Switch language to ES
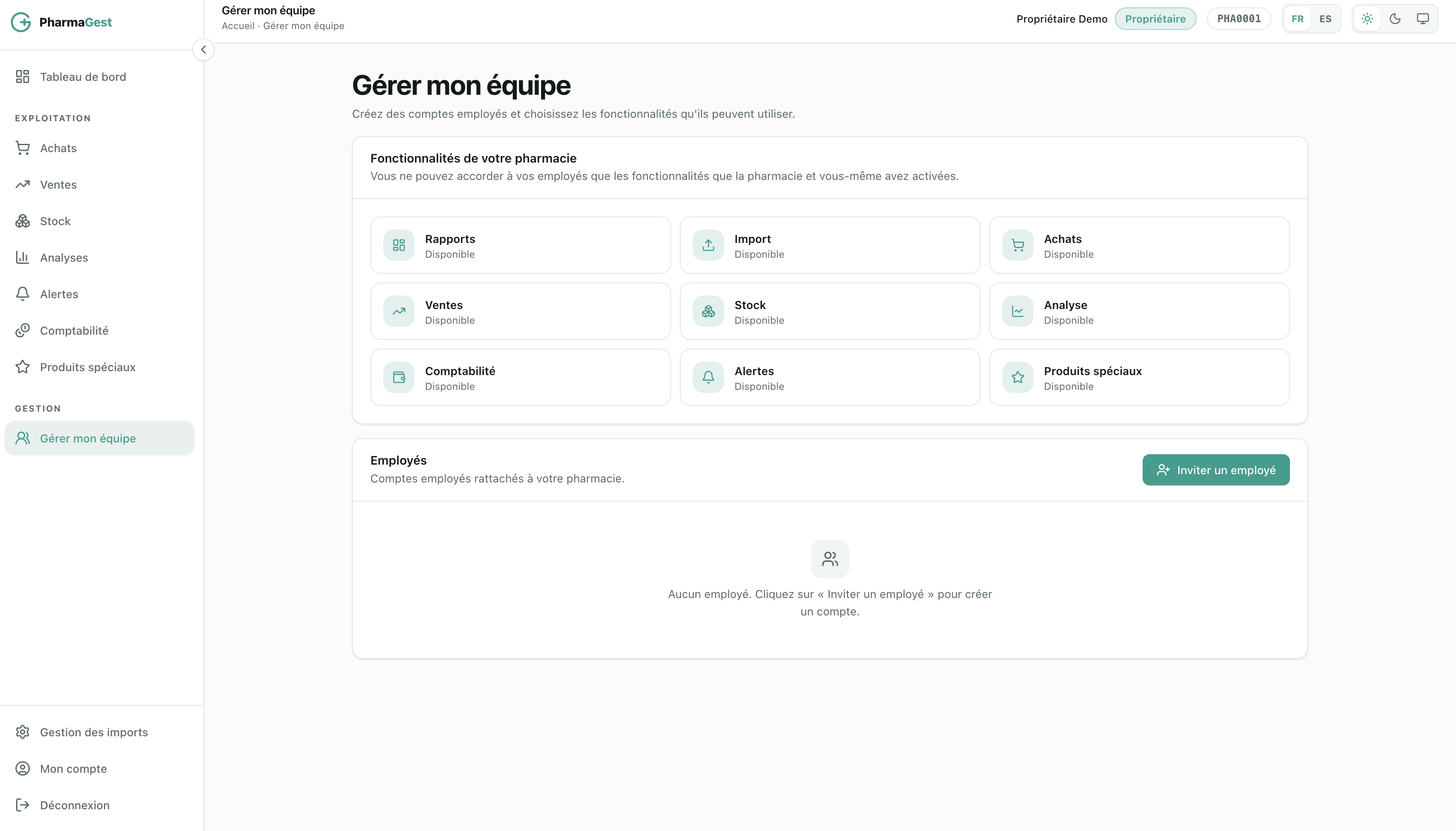This screenshot has height=831, width=1456. [1325, 19]
